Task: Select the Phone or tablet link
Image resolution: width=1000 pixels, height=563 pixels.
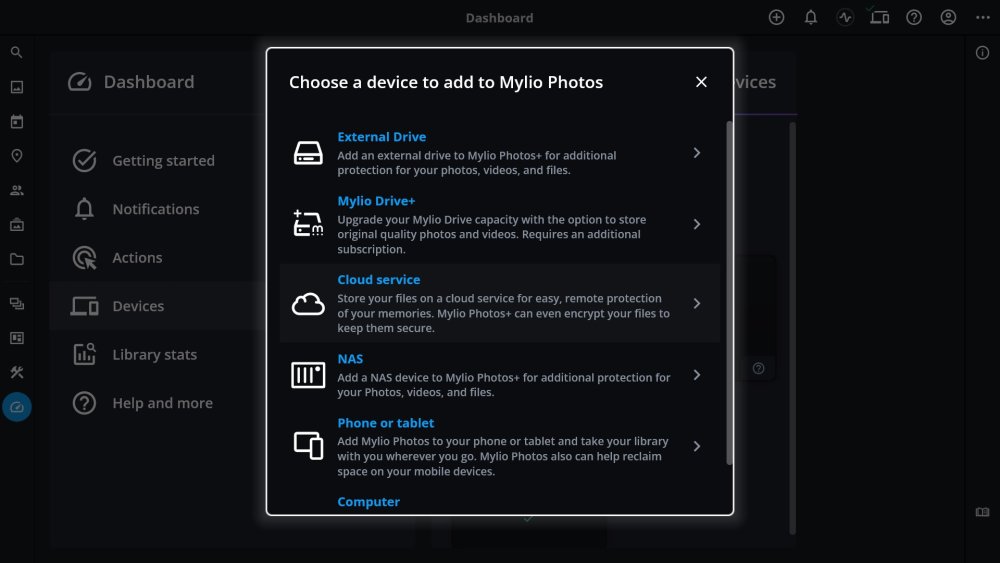Action: point(385,423)
